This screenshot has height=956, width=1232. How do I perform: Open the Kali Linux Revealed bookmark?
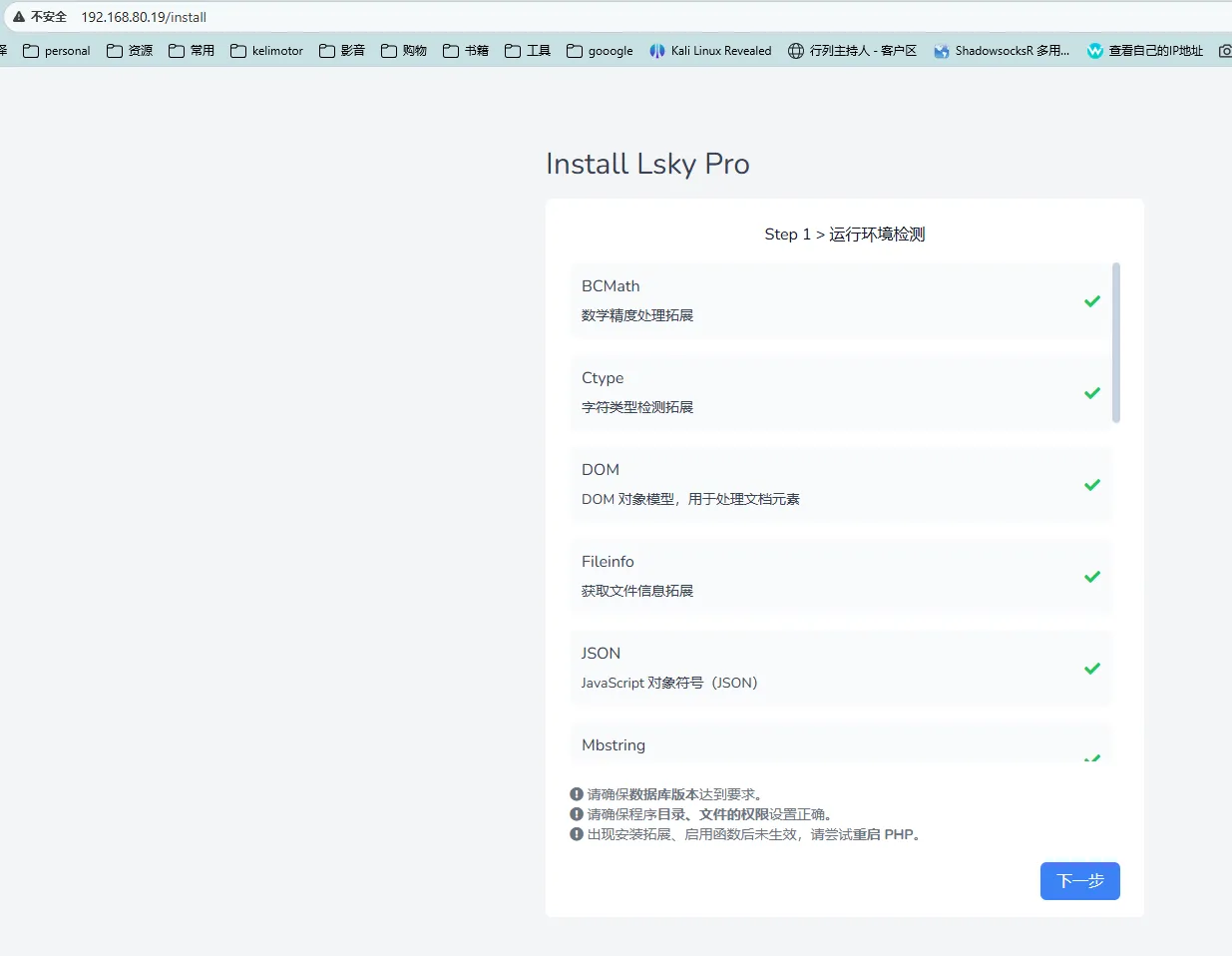710,51
